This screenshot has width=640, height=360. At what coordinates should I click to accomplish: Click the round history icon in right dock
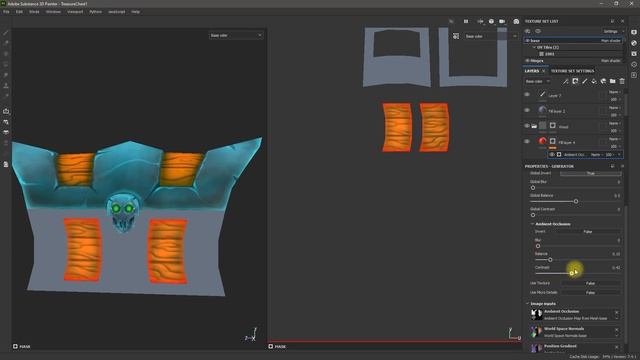[x=634, y=64]
